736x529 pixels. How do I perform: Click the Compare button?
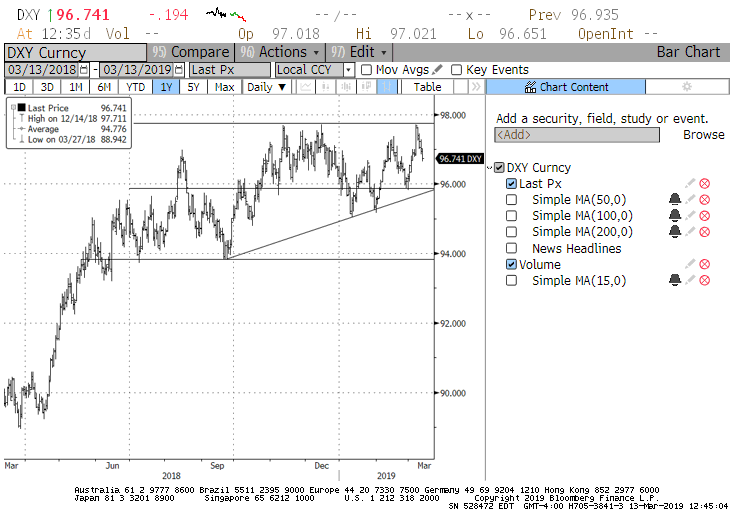coord(190,52)
